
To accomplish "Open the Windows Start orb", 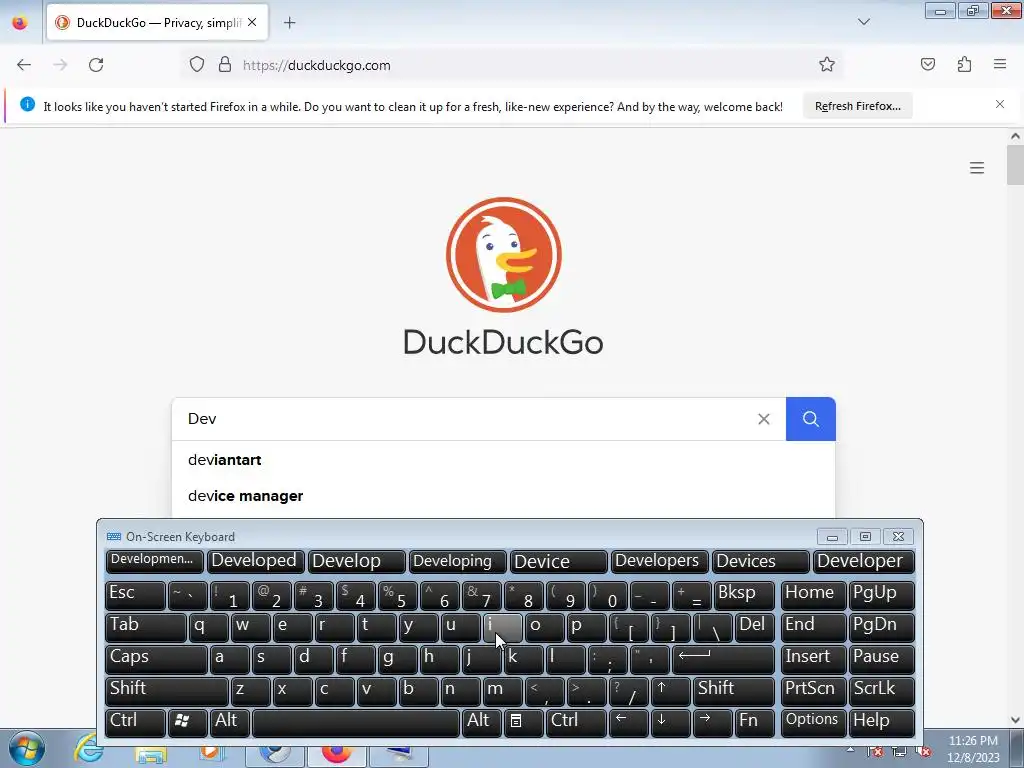I will click(27, 748).
